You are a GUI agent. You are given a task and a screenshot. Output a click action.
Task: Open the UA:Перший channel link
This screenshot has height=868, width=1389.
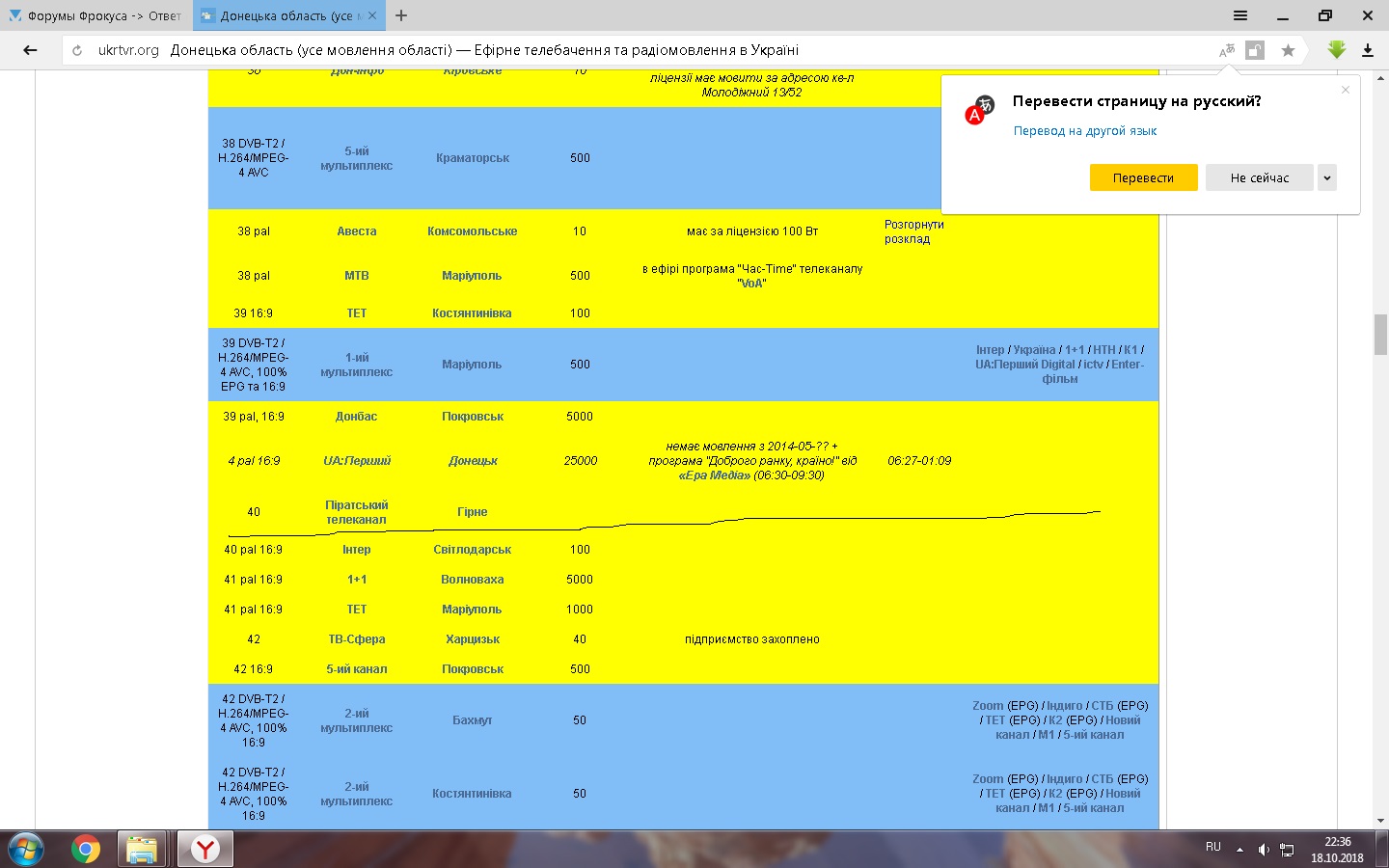pyautogui.click(x=357, y=461)
